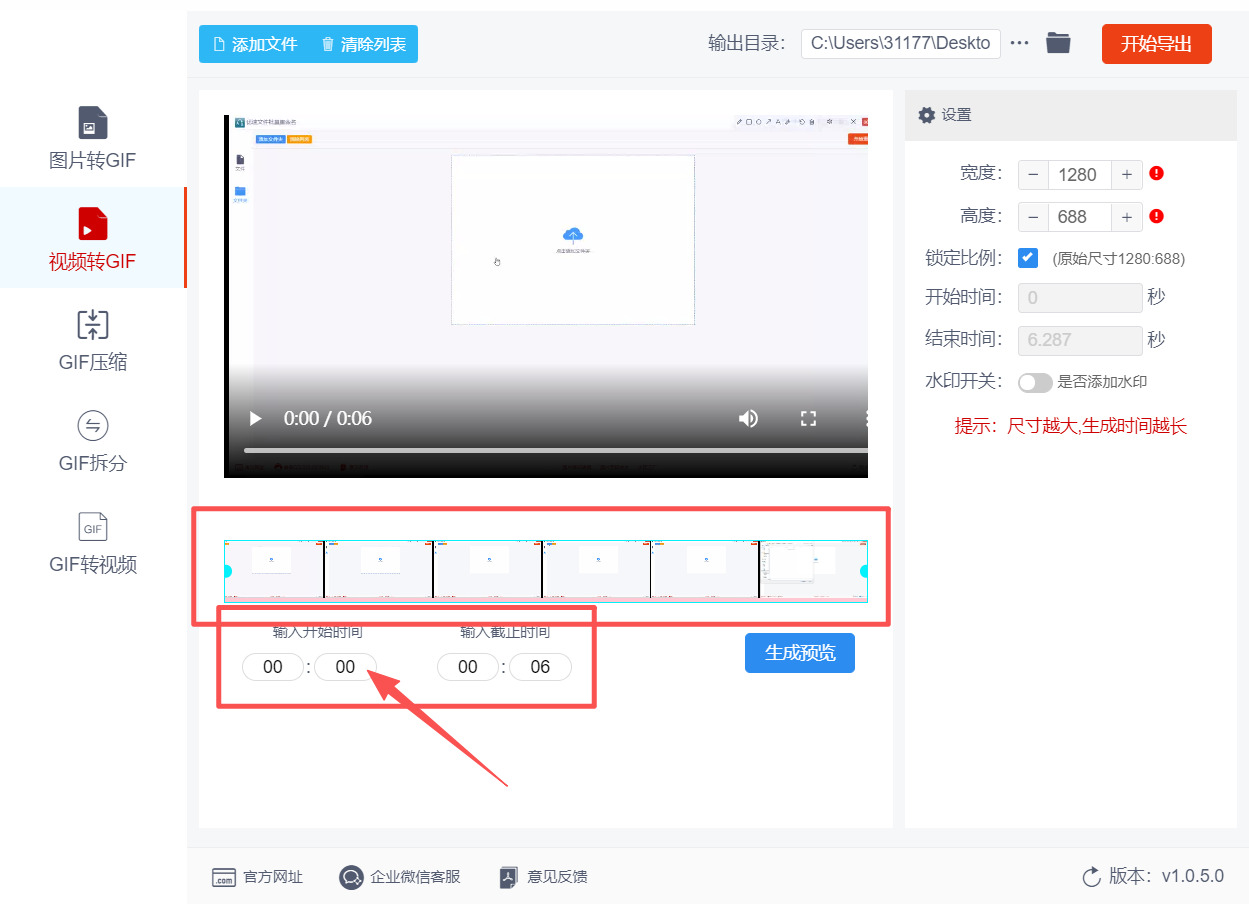
Task: Click the red warning icon beside 宽度
Action: point(1157,173)
